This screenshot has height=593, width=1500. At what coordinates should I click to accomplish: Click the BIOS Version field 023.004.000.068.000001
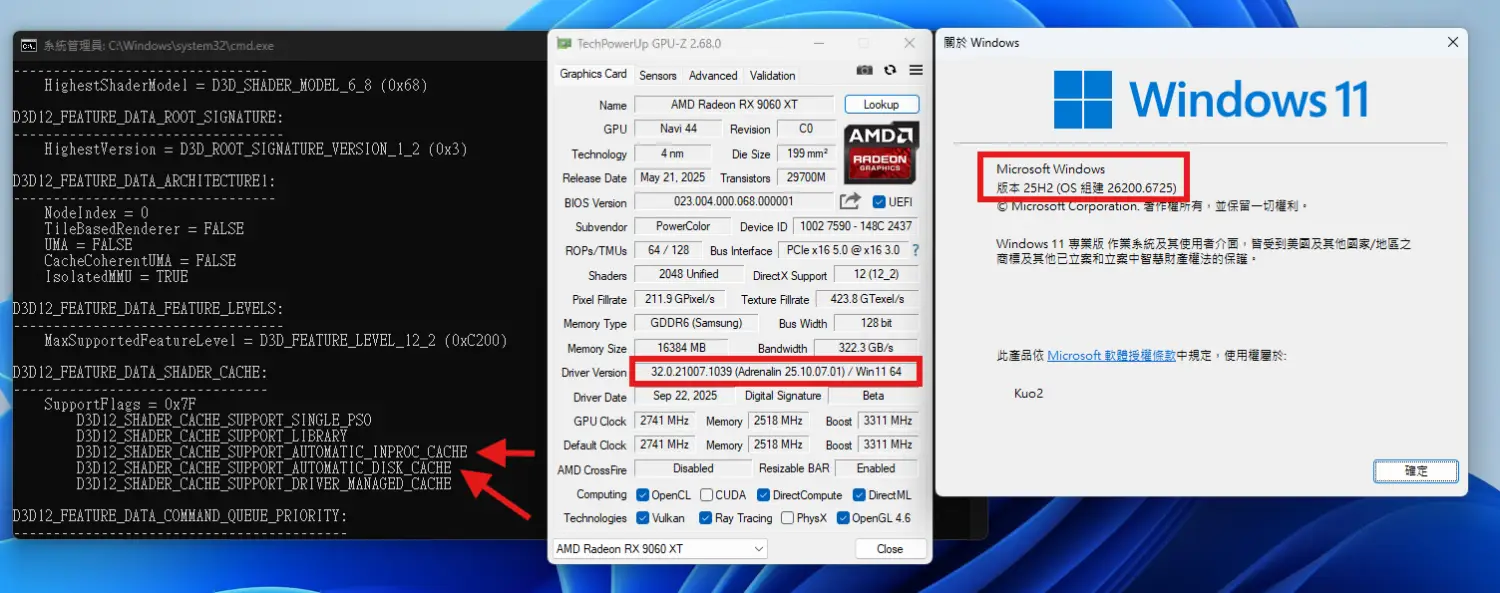tap(734, 202)
